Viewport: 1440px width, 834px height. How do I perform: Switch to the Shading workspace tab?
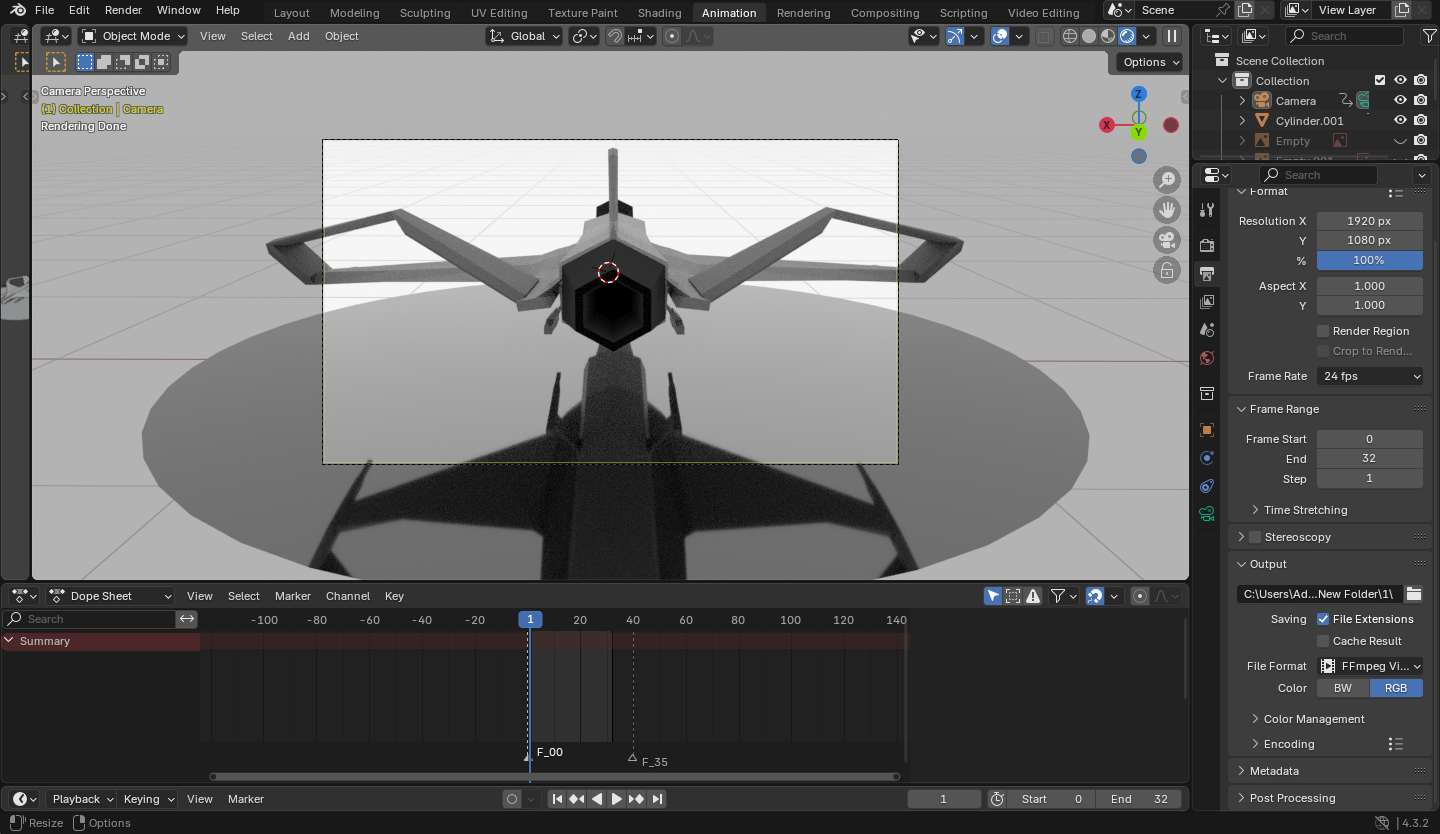pos(659,13)
